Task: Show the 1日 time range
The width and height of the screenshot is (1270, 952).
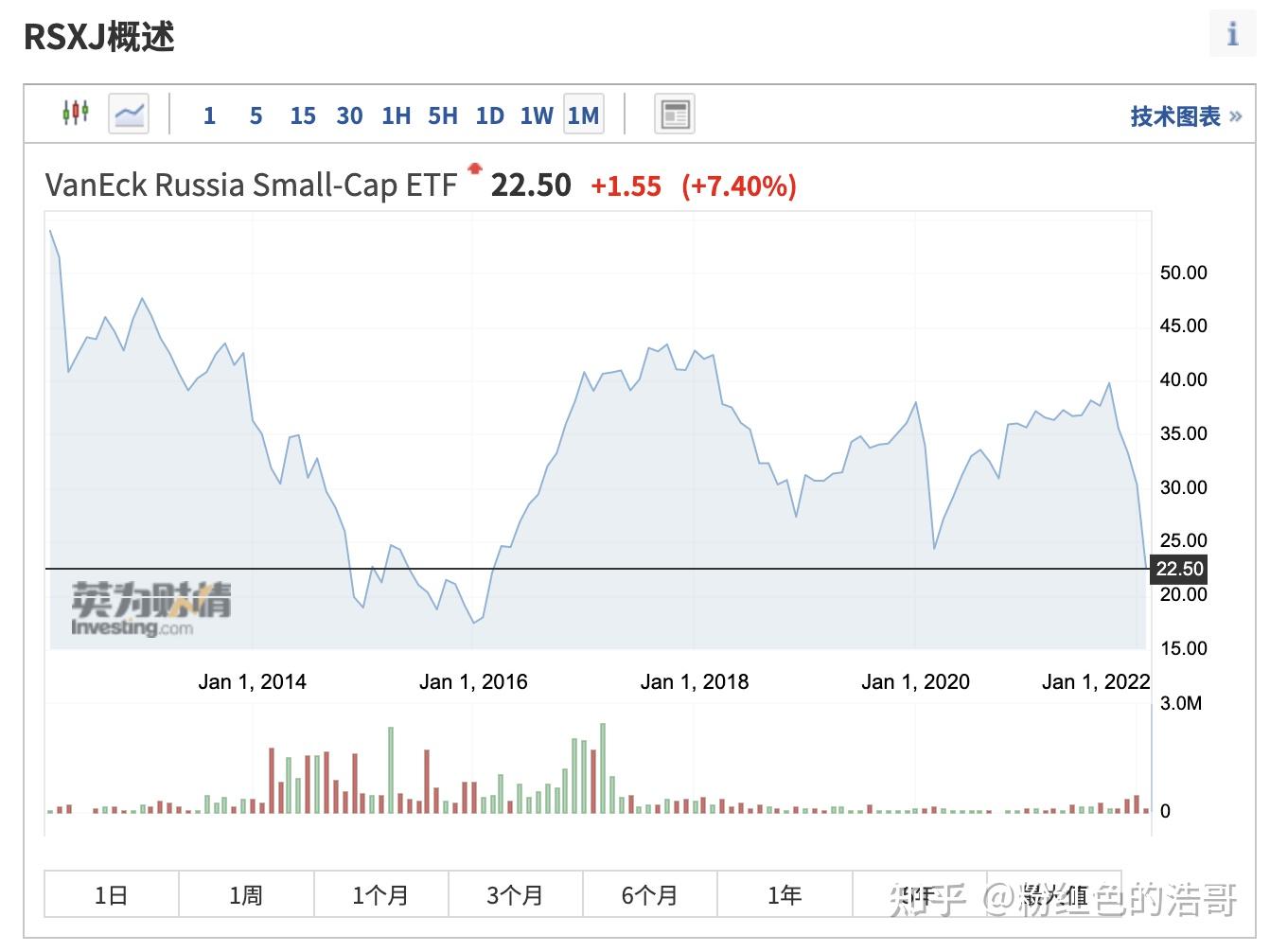Action: (112, 894)
